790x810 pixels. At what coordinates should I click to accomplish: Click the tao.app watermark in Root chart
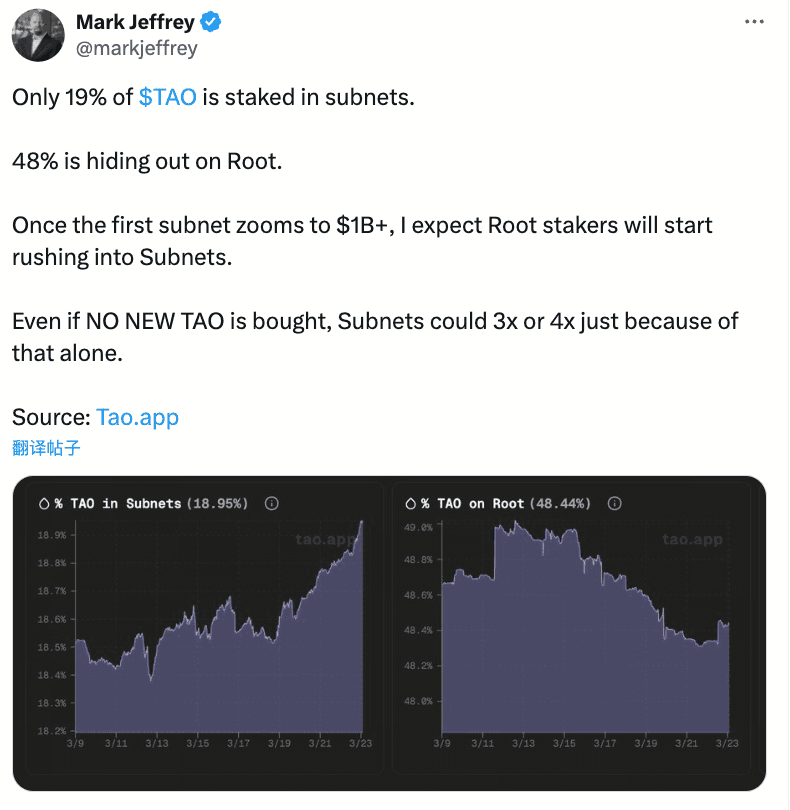[x=691, y=540]
